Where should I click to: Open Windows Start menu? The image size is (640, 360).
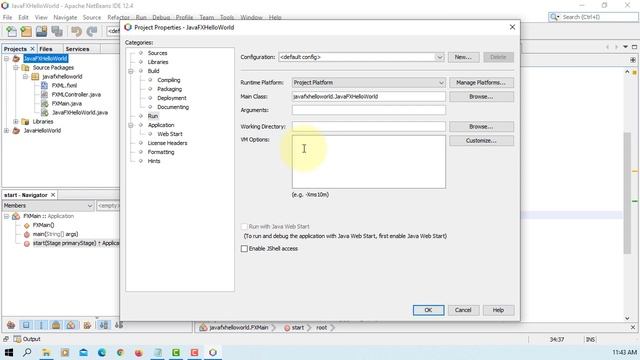9,352
